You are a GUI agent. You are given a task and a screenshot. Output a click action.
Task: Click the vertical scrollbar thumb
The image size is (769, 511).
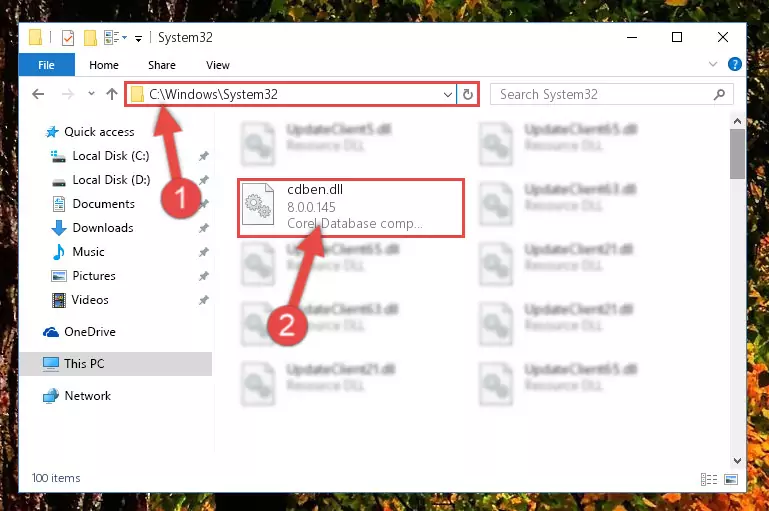click(737, 154)
